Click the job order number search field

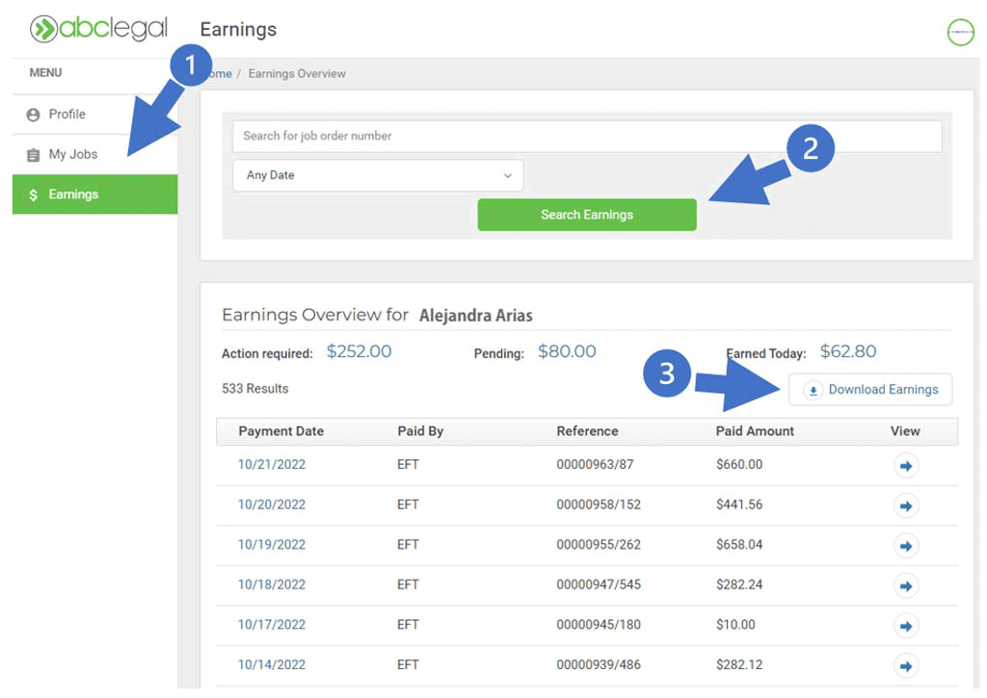click(x=586, y=136)
